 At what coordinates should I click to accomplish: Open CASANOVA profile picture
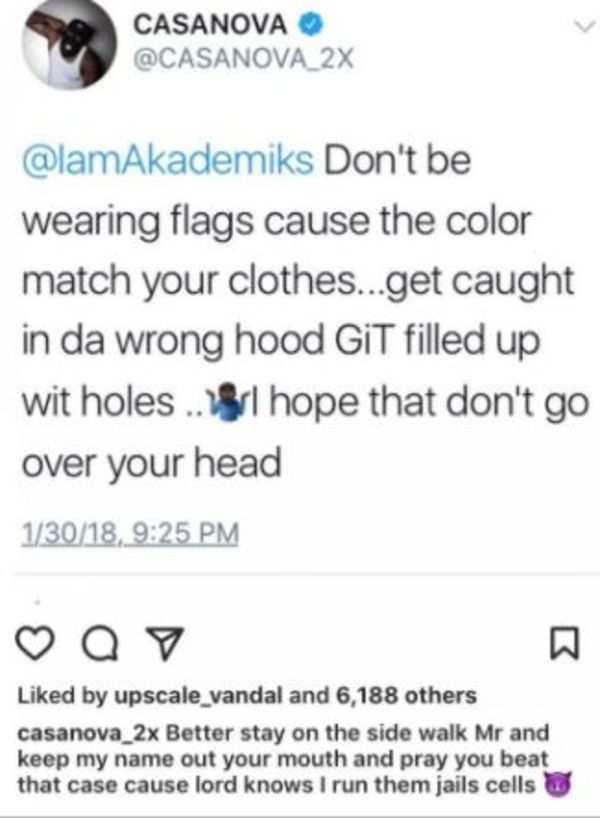(x=68, y=45)
